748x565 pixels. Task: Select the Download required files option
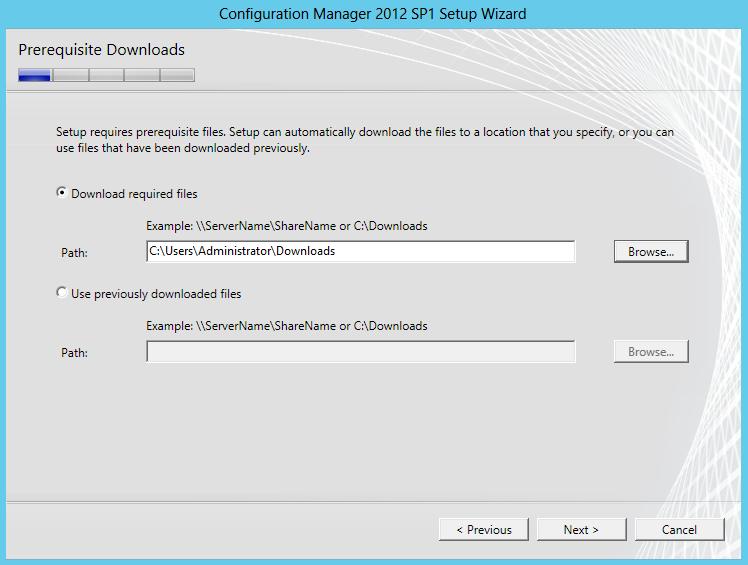pos(126,194)
